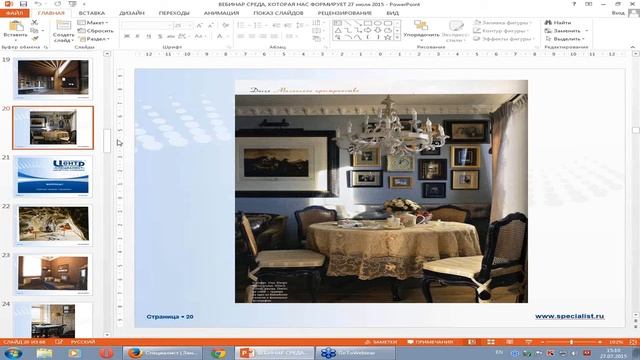This screenshot has height=360, width=640.
Task: Toggle numbered list
Action: tap(259, 25)
